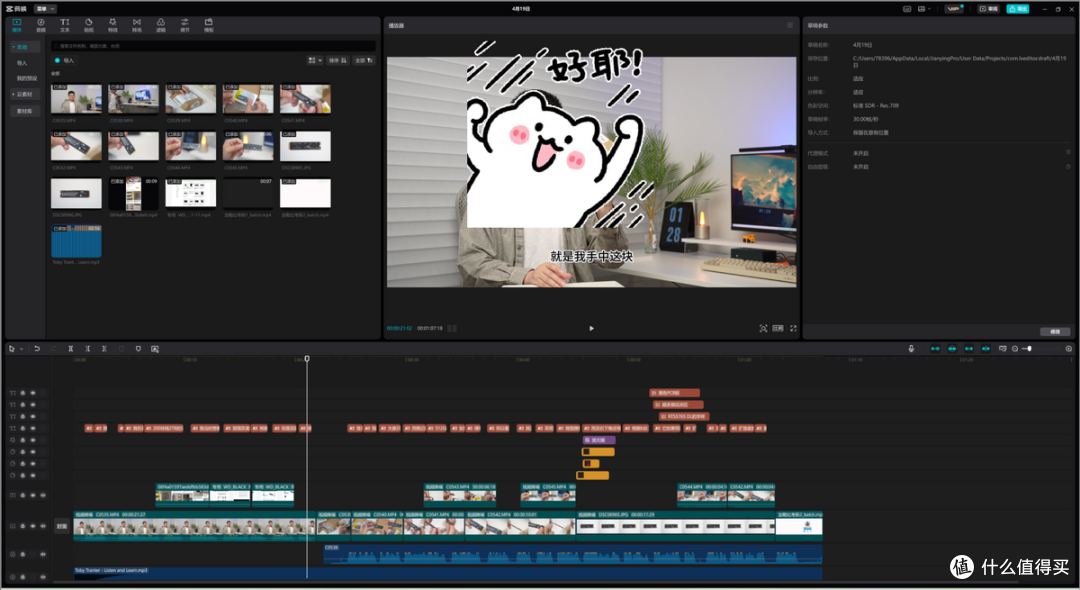Hide the overlay video track above main track
1080x590 pixels.
32,495
